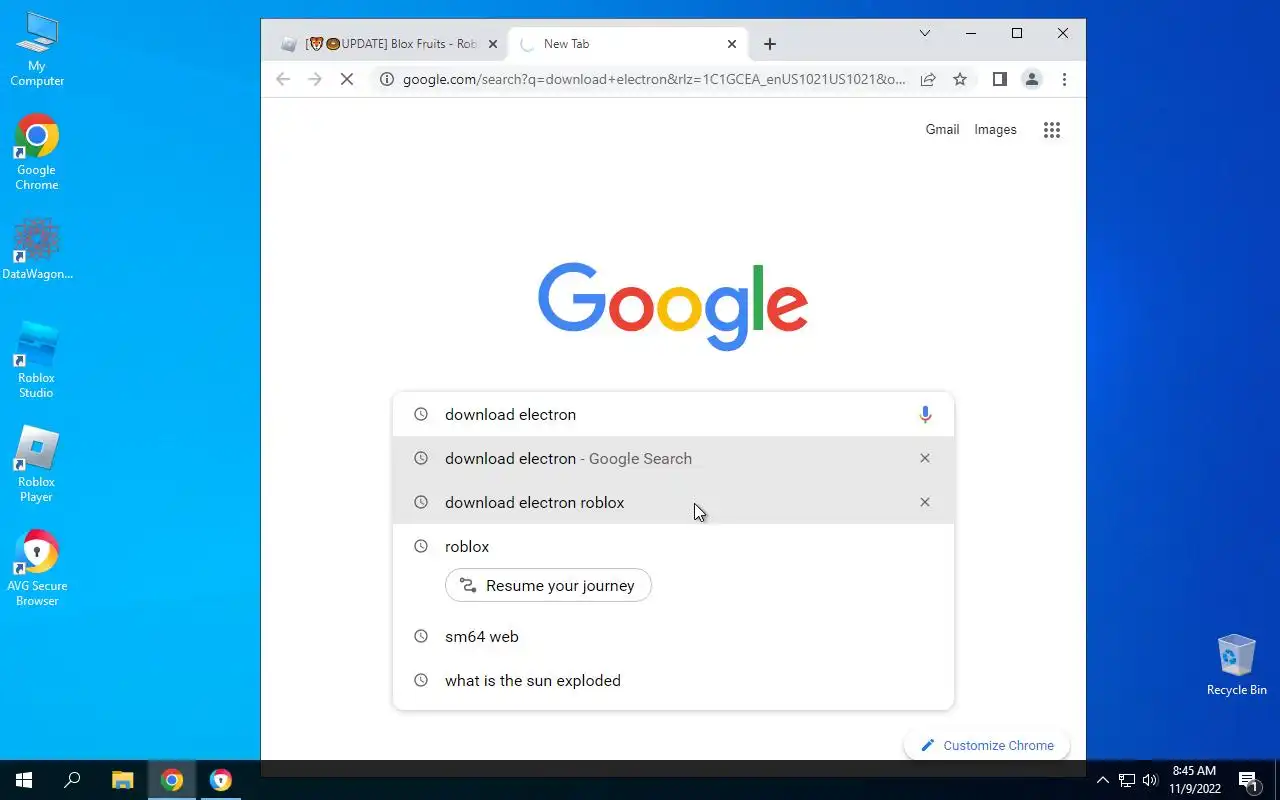Close the New Tab tab
Screen dimensions: 1280x800
pyautogui.click(x=732, y=44)
